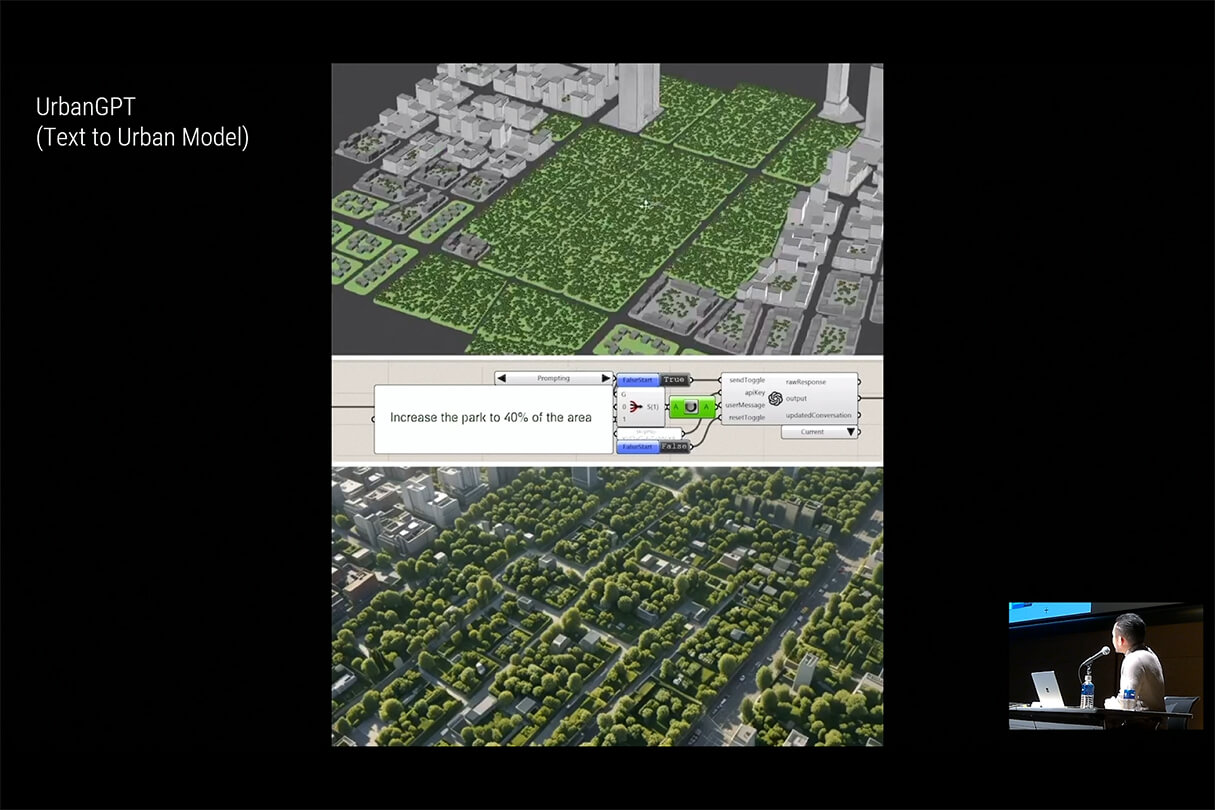Screen dimensions: 1215x810
Task: Click the left arrow on the Prompting selector
Action: (x=502, y=378)
